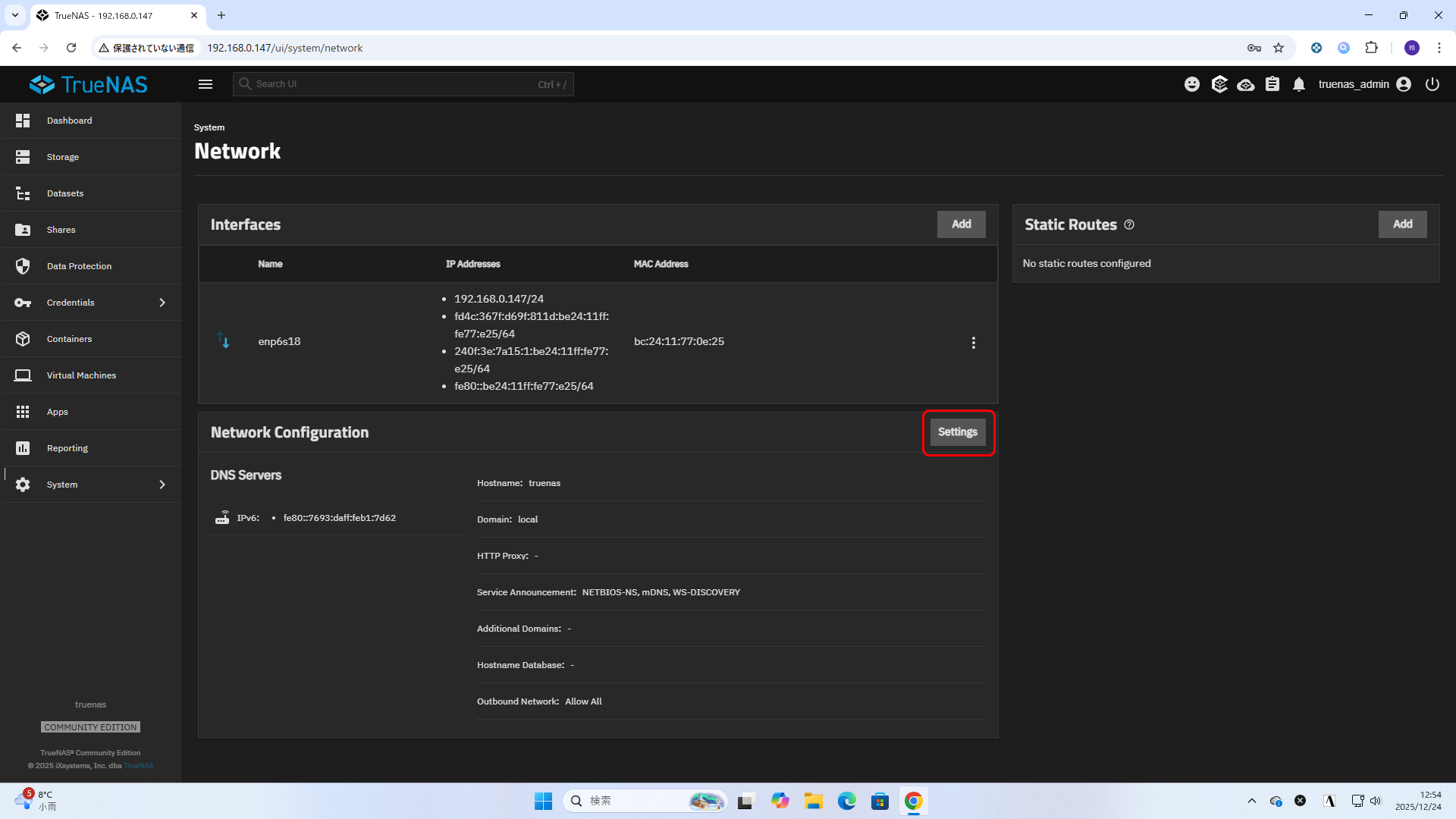This screenshot has height=819, width=1456.
Task: Click the TrueNAS logo
Action: point(89,84)
